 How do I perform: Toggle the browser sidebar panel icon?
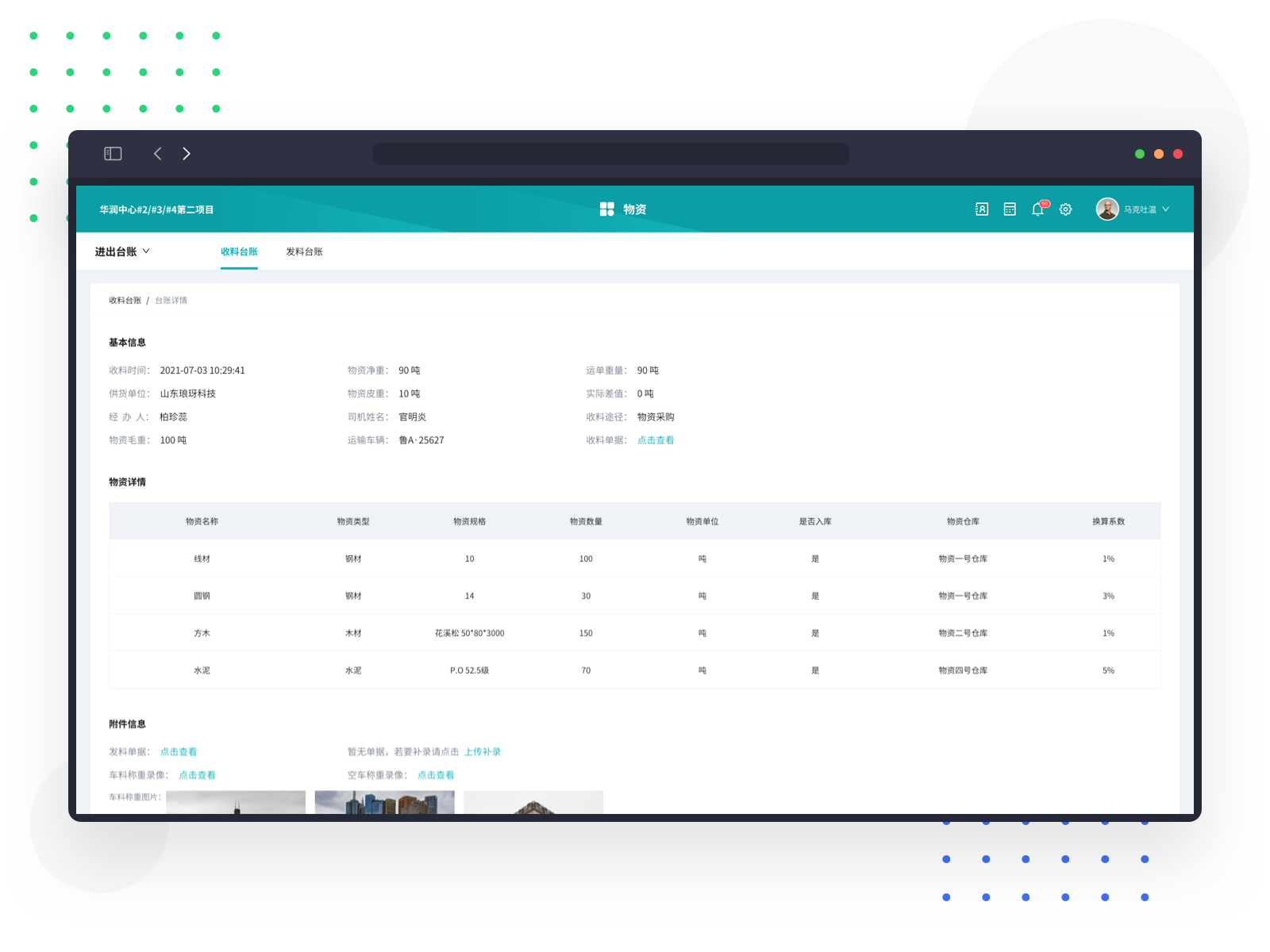pyautogui.click(x=113, y=154)
